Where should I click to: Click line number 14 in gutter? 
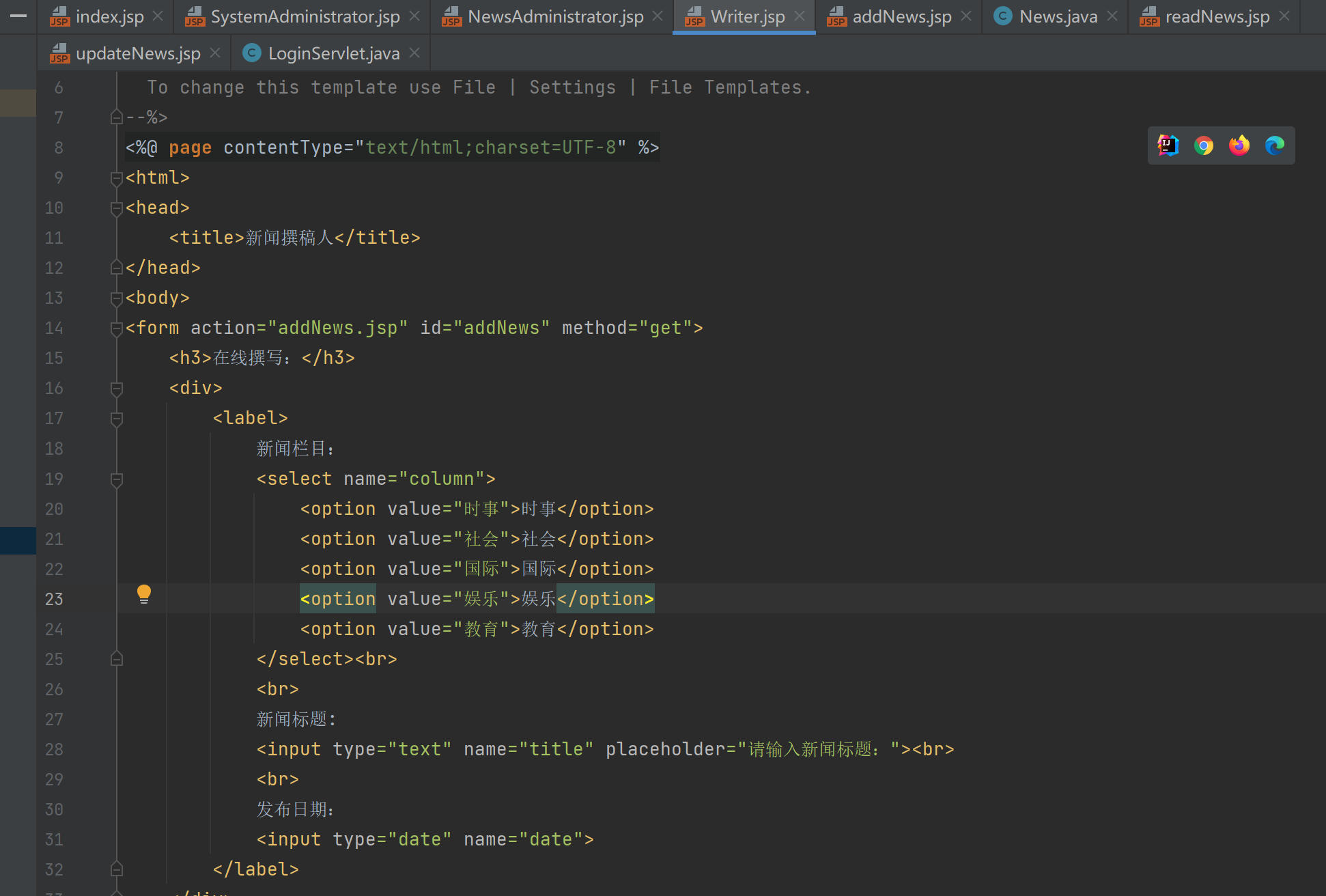click(x=54, y=328)
